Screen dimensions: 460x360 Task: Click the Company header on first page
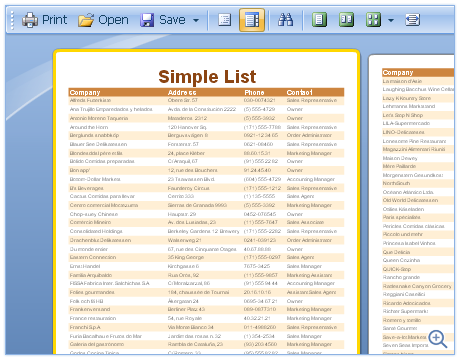point(85,92)
